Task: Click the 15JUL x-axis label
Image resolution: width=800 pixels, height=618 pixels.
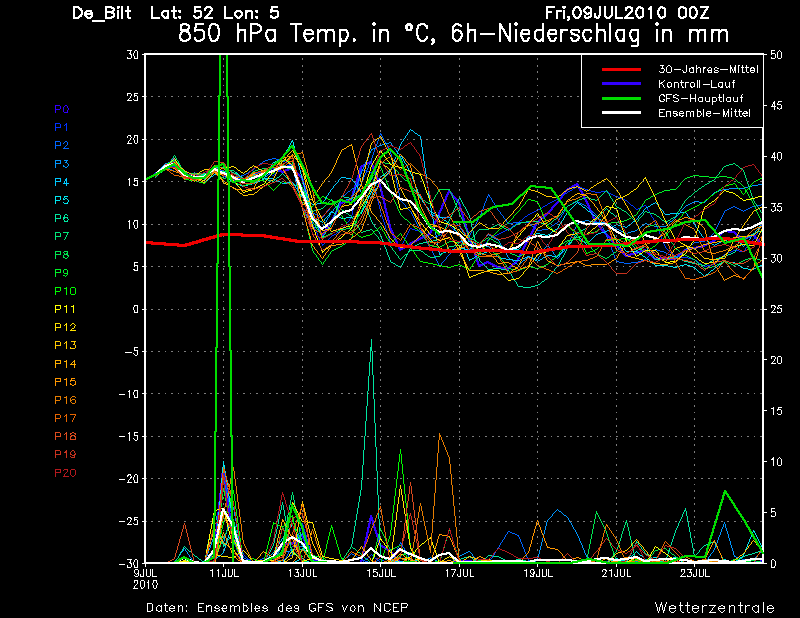Action: [381, 574]
